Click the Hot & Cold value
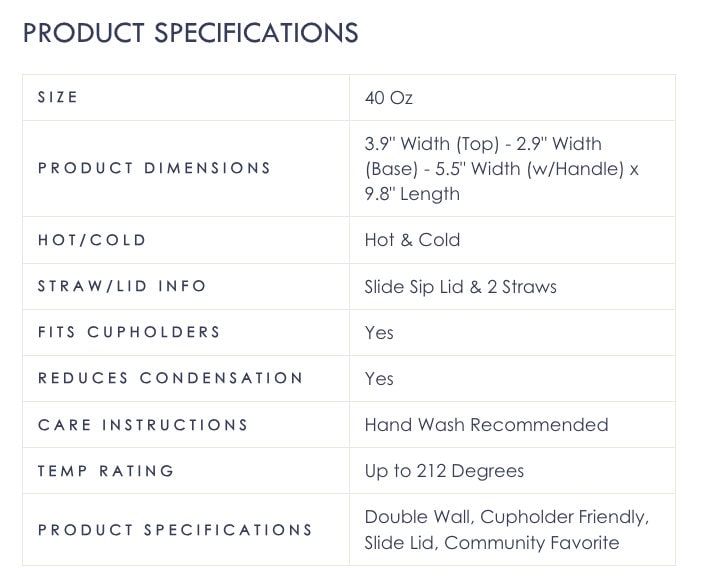 [412, 240]
